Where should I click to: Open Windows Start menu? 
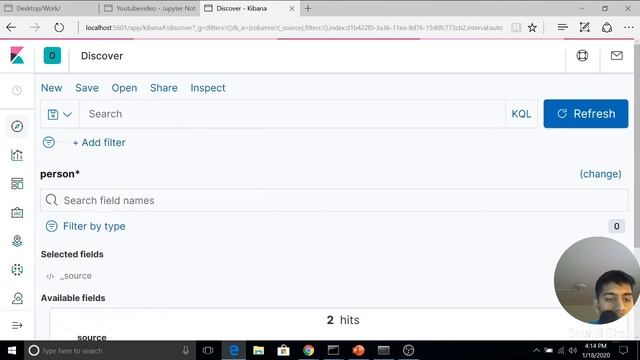point(12,350)
